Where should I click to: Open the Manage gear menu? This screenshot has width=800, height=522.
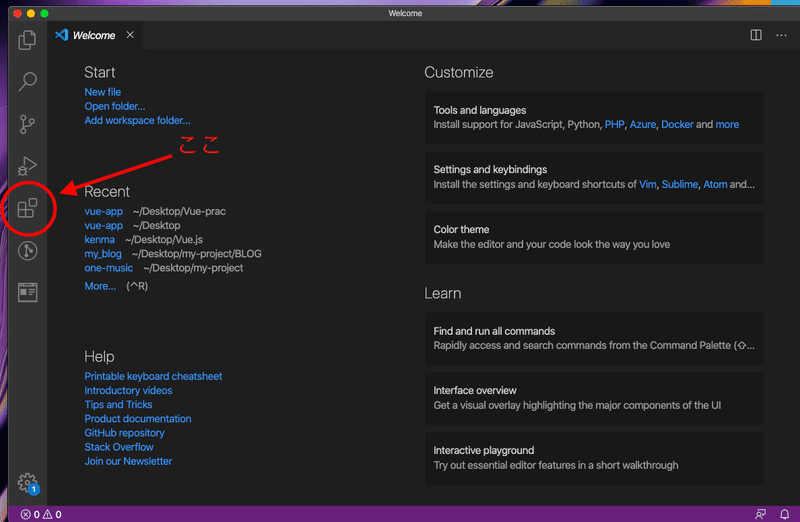[x=27, y=482]
